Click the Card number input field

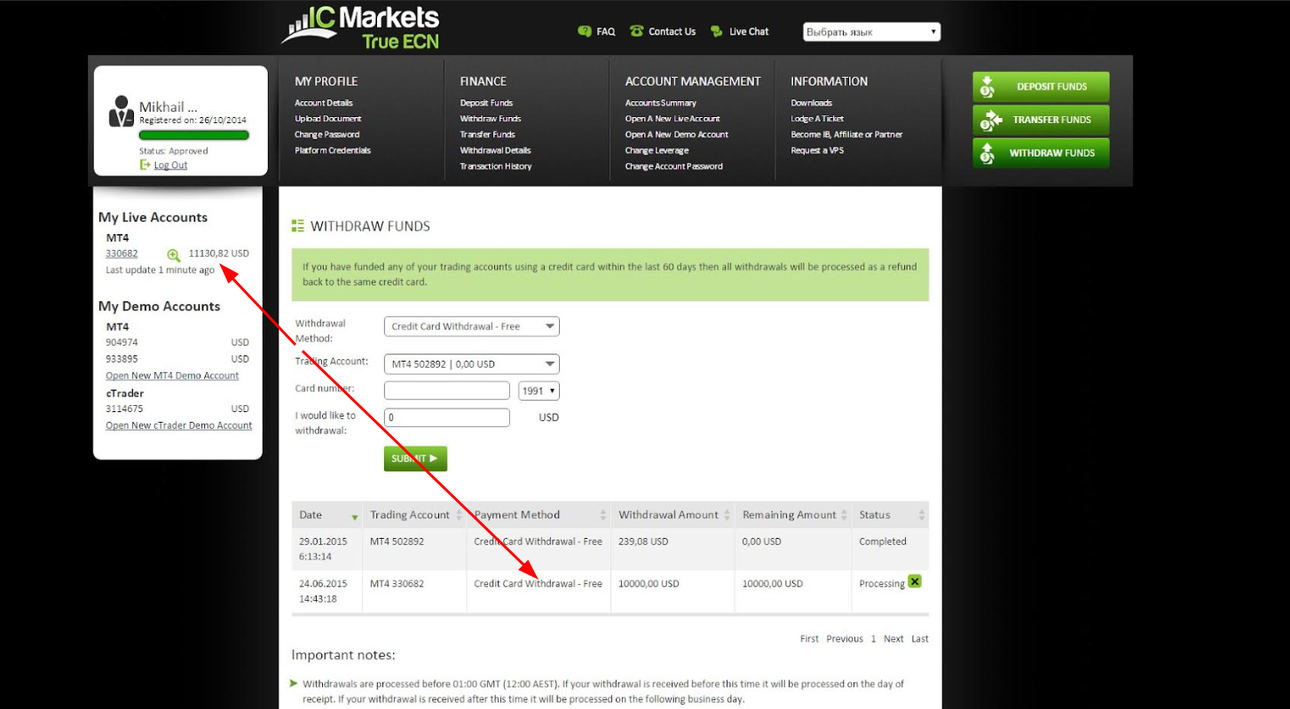tap(447, 391)
